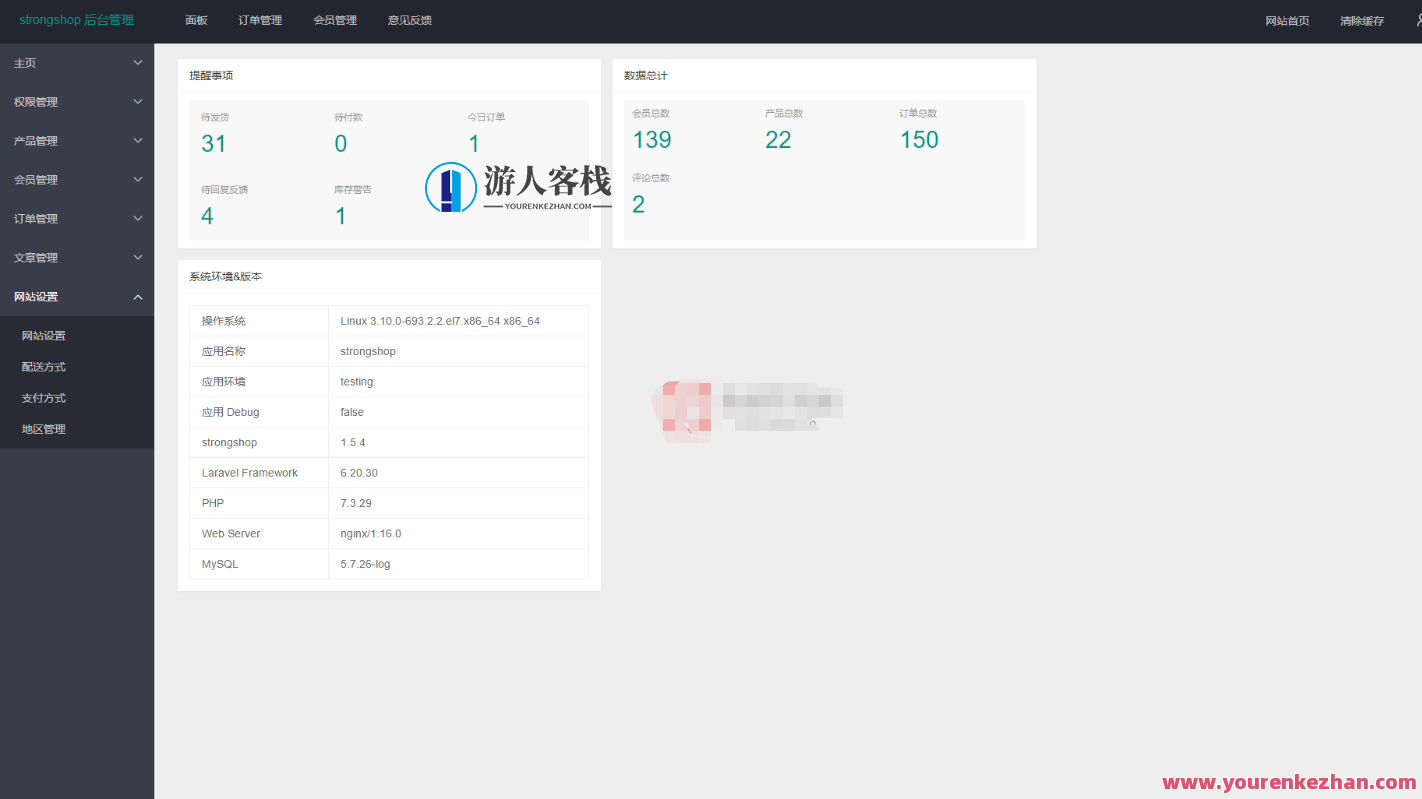Expand 订单管理 in the left sidebar

77,218
